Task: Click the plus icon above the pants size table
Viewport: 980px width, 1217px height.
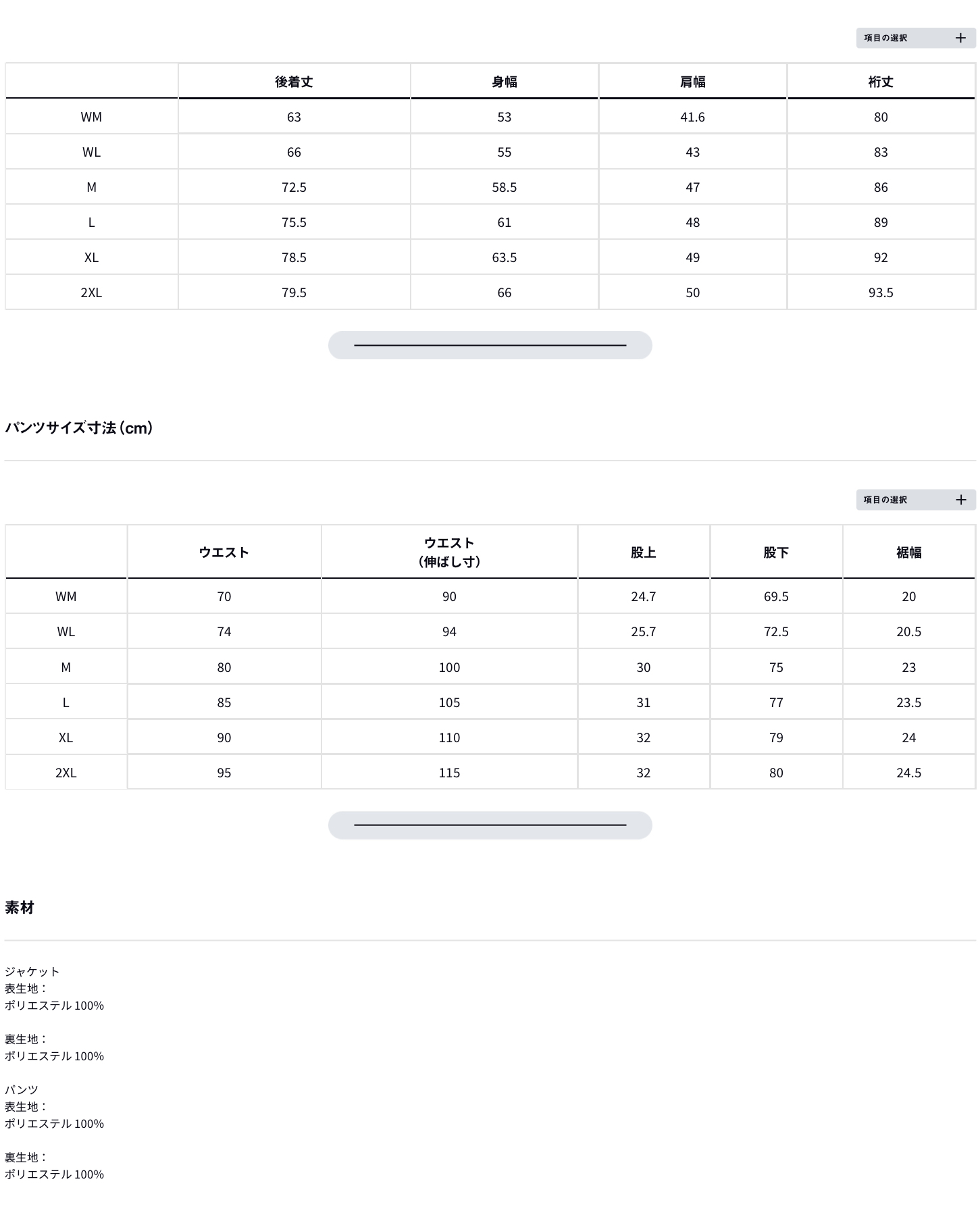Action: pyautogui.click(x=960, y=500)
